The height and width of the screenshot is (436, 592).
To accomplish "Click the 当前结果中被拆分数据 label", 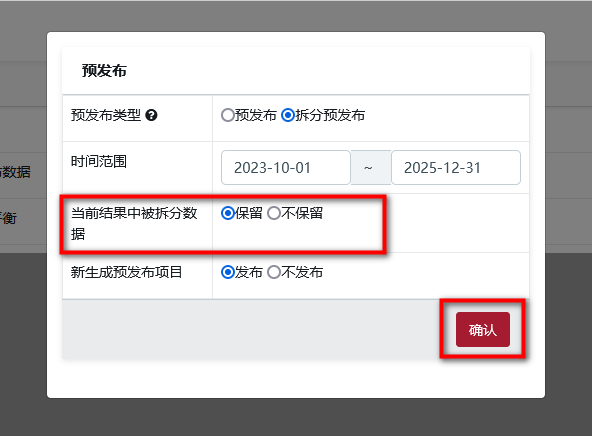I will coord(134,223).
